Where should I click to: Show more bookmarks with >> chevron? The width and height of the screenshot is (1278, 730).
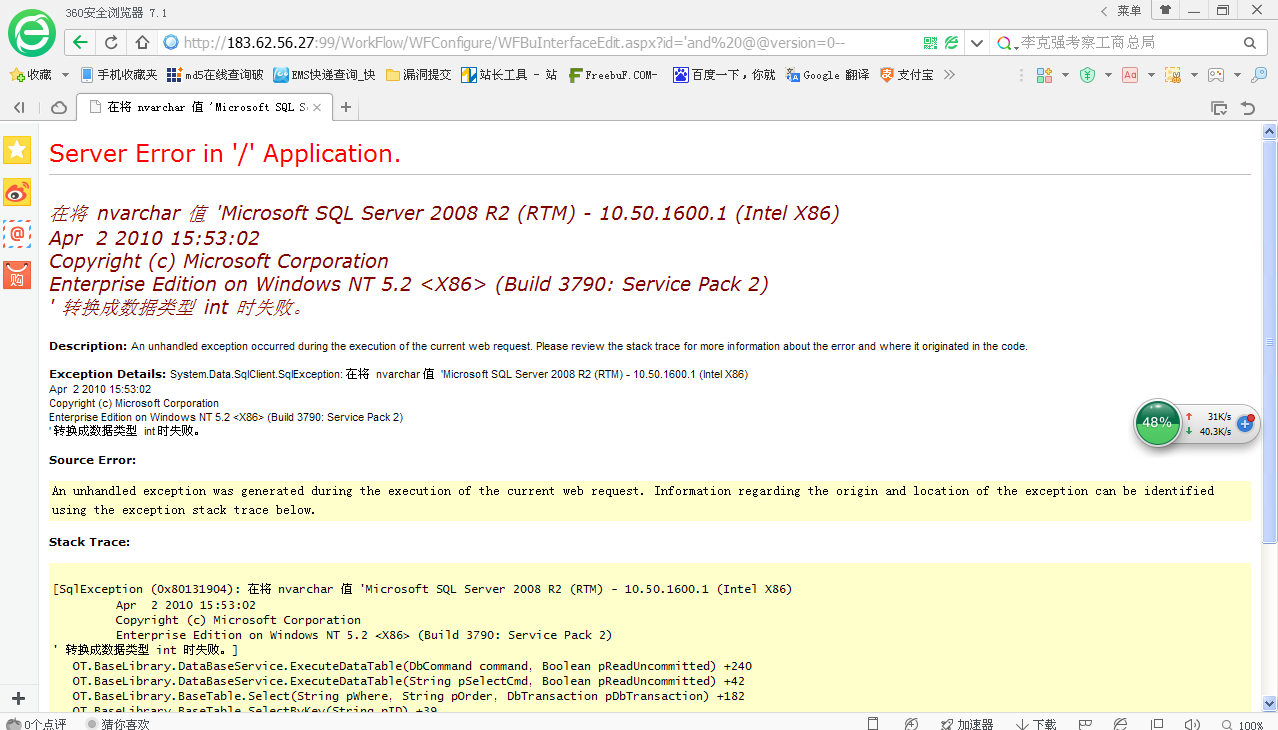click(949, 75)
